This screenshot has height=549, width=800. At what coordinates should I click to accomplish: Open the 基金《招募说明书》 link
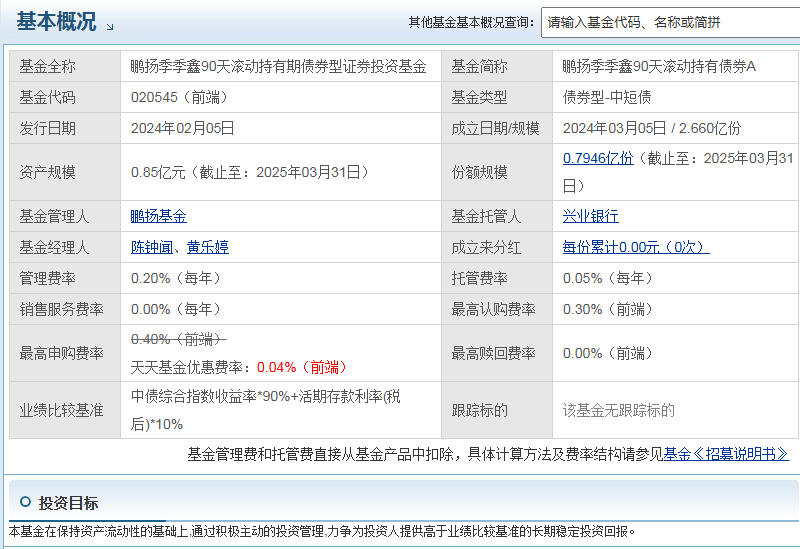726,454
